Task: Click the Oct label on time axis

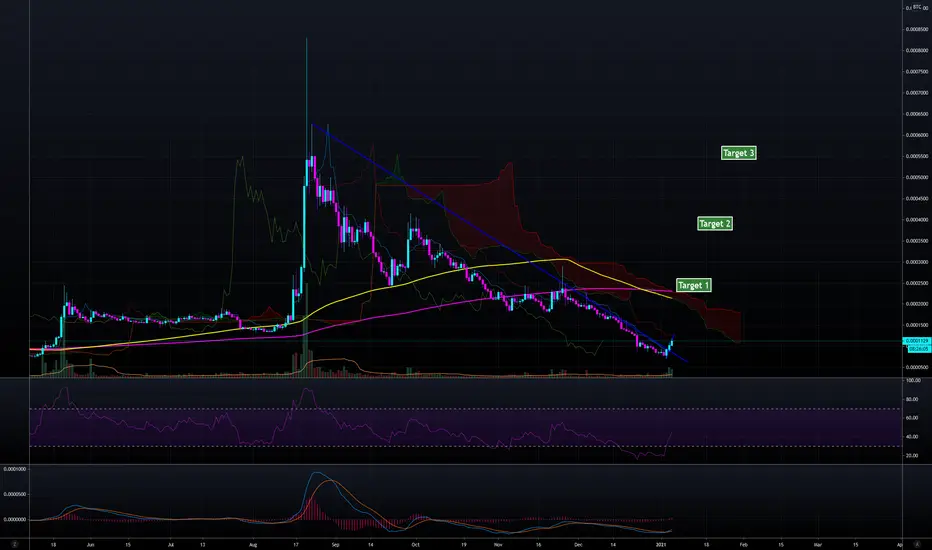Action: click(415, 544)
